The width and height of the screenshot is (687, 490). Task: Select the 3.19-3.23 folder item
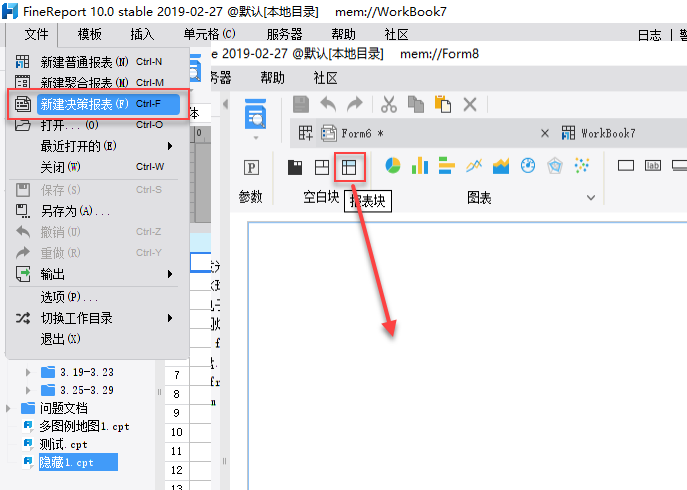(x=78, y=373)
